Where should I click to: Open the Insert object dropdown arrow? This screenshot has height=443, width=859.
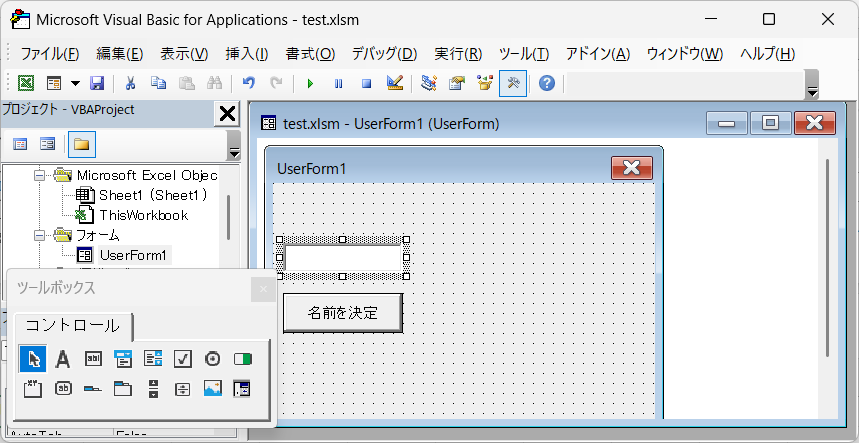75,83
